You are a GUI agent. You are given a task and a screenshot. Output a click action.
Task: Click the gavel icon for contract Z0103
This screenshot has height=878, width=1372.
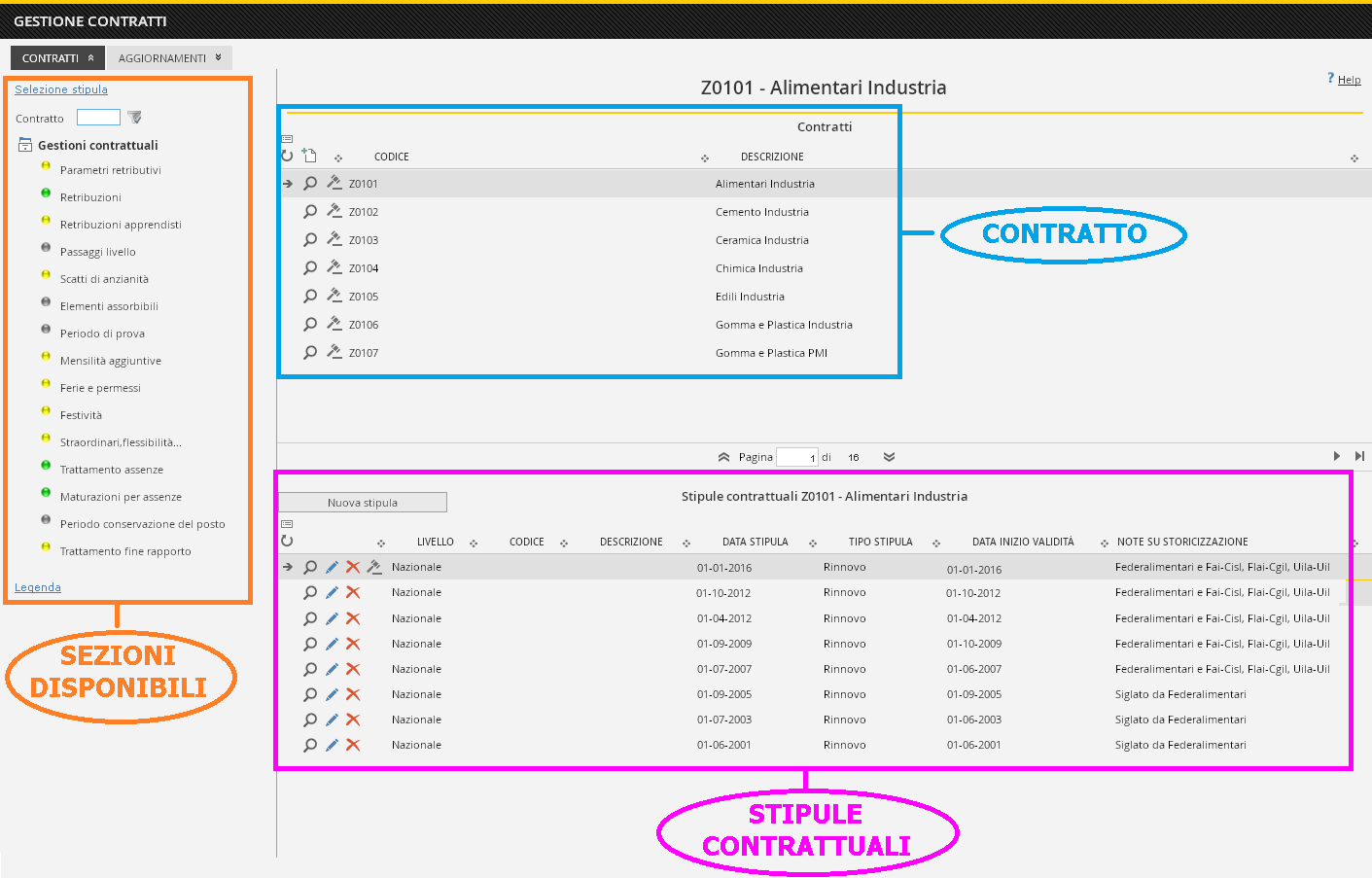click(x=334, y=239)
